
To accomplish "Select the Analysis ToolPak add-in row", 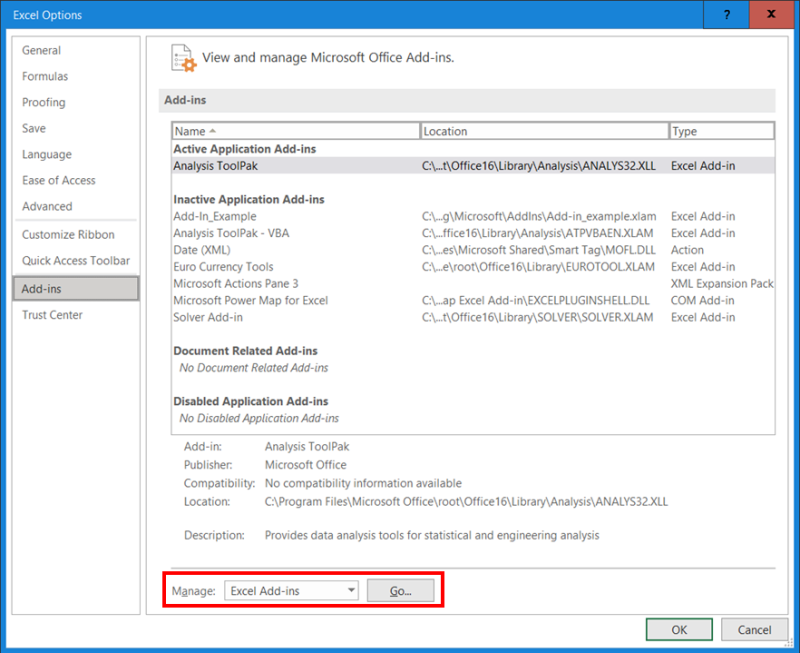I will pyautogui.click(x=473, y=166).
